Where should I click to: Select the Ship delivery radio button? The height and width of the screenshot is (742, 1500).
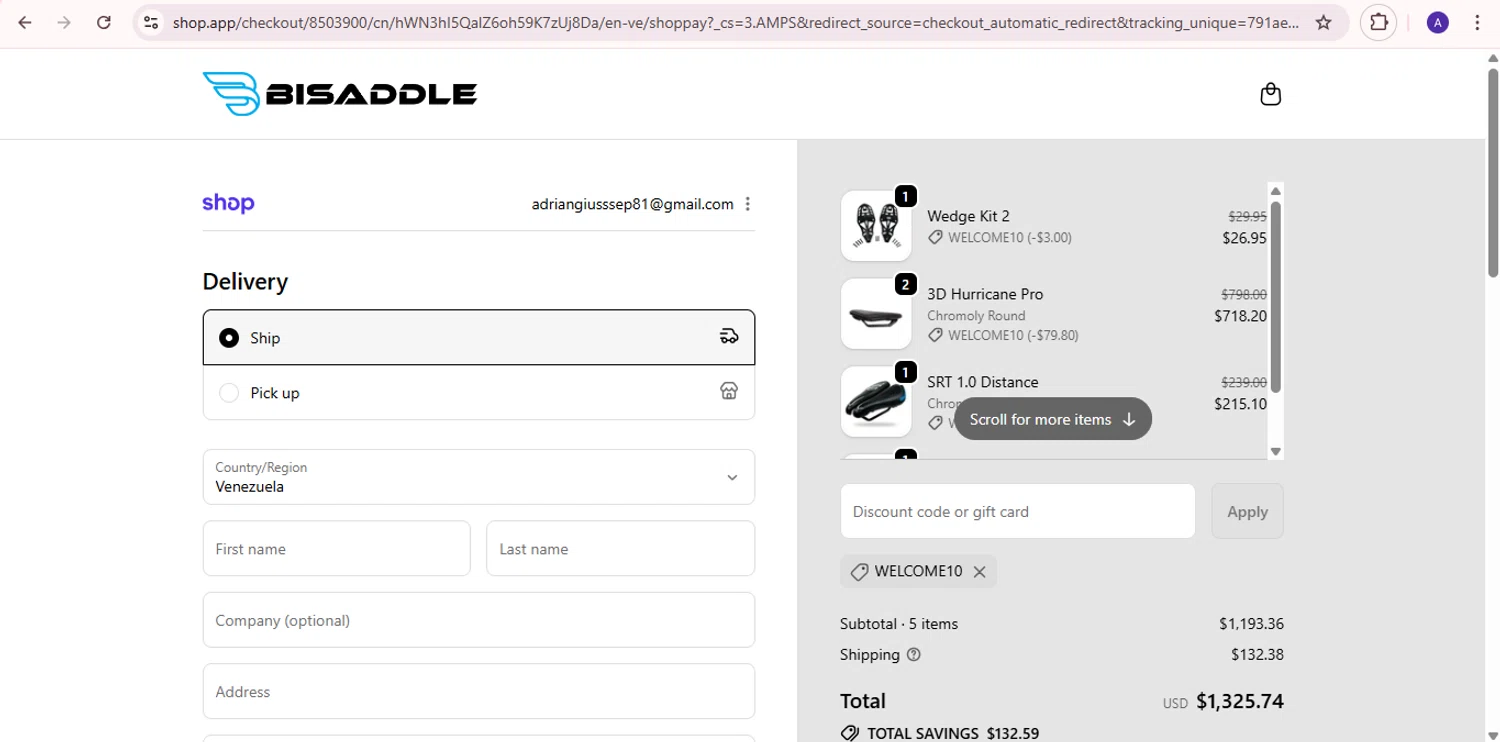pos(229,338)
